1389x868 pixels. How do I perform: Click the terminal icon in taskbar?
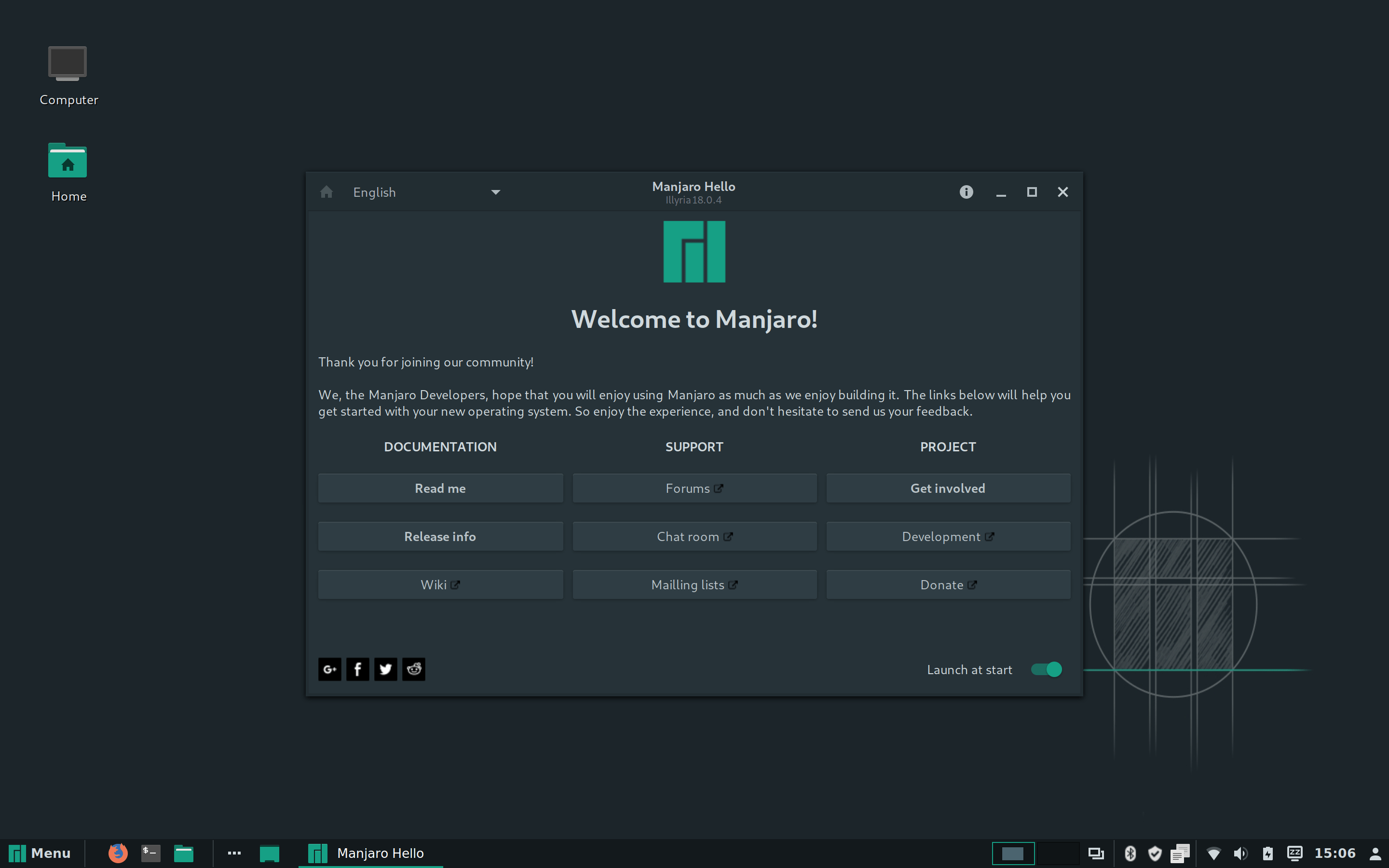click(150, 853)
